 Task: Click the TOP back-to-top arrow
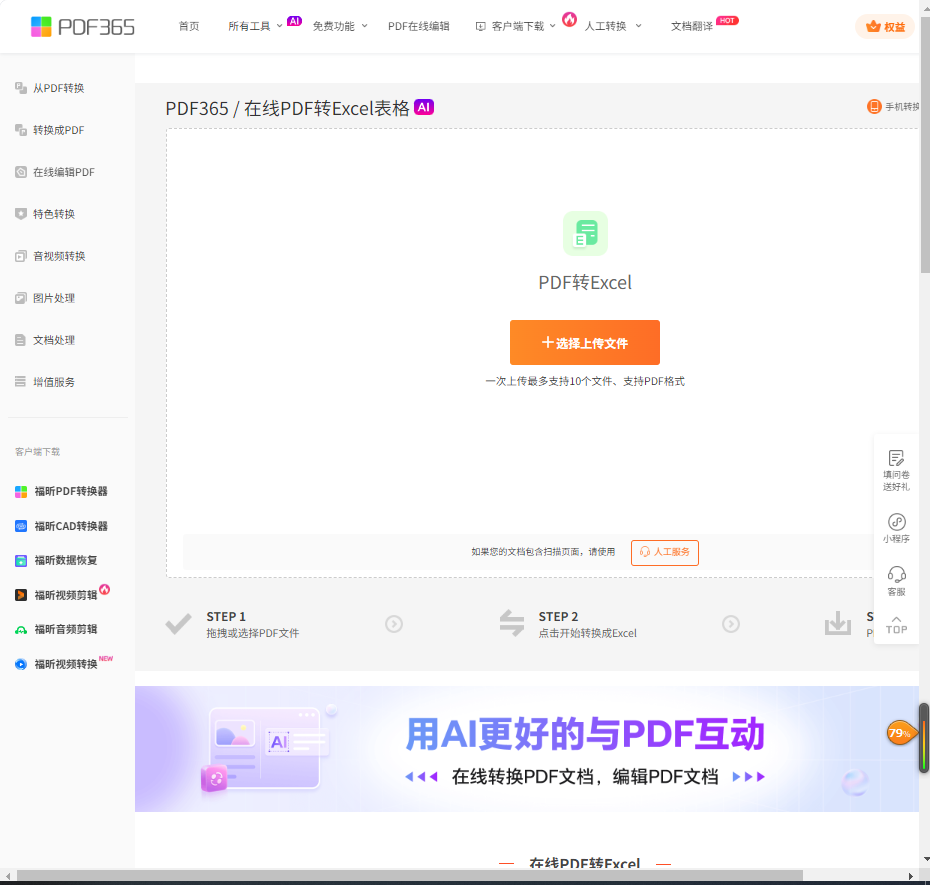coord(896,625)
